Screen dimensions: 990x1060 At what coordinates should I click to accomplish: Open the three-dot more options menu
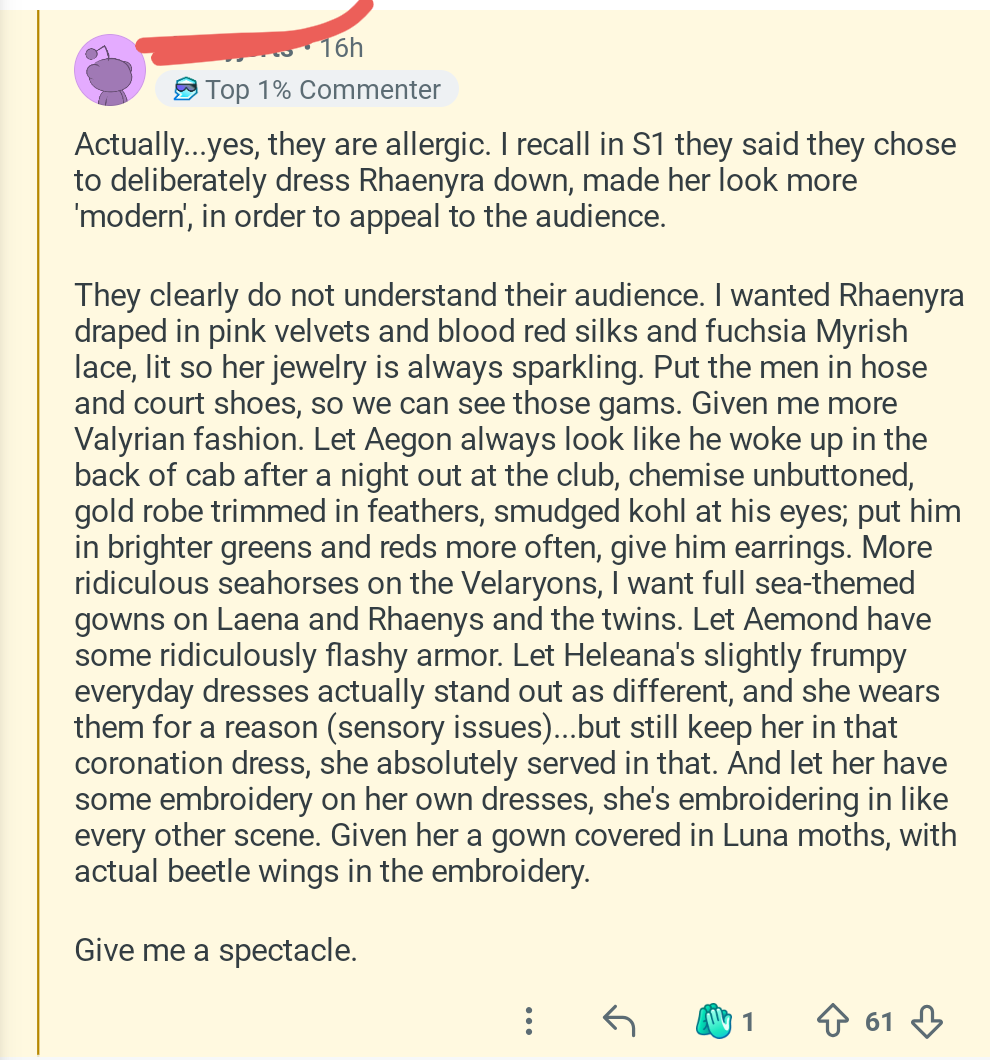[529, 1021]
